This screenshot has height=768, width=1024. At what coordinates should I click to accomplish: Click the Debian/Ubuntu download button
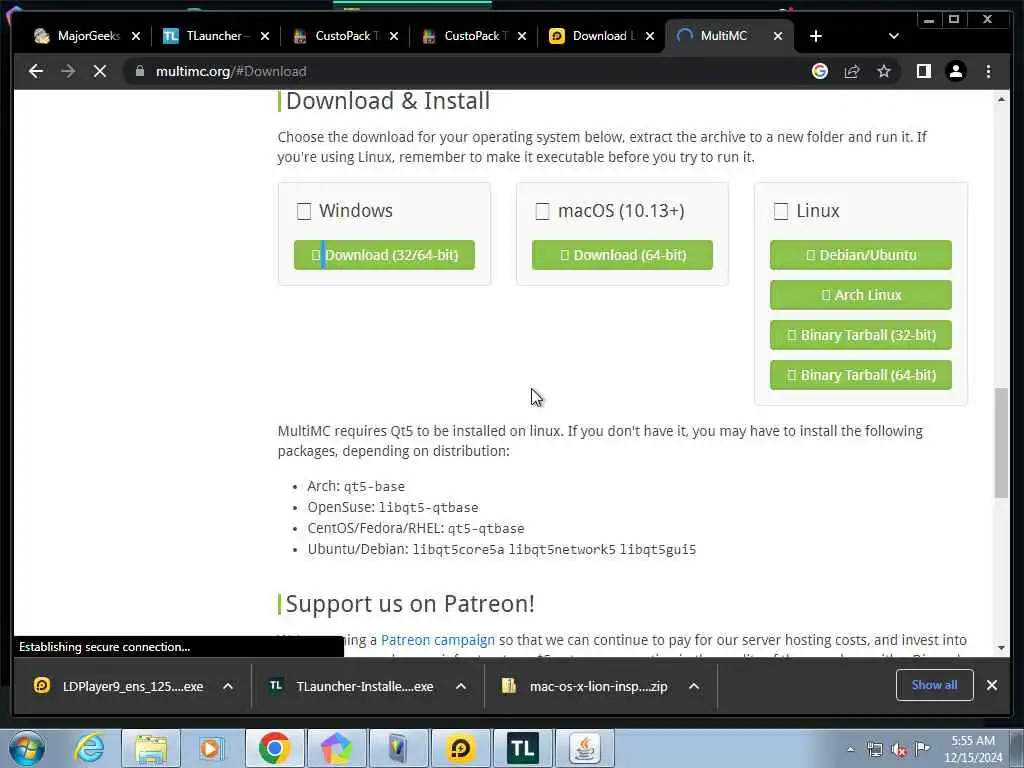pyautogui.click(x=861, y=255)
